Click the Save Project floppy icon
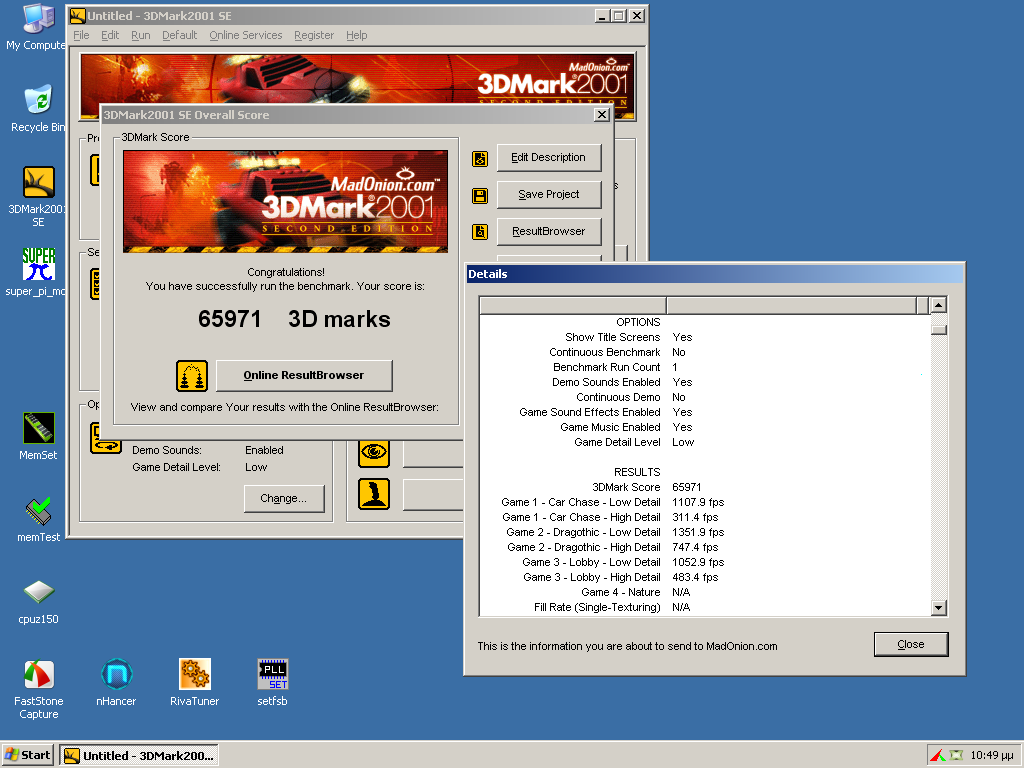Viewport: 1024px width, 768px height. point(480,195)
